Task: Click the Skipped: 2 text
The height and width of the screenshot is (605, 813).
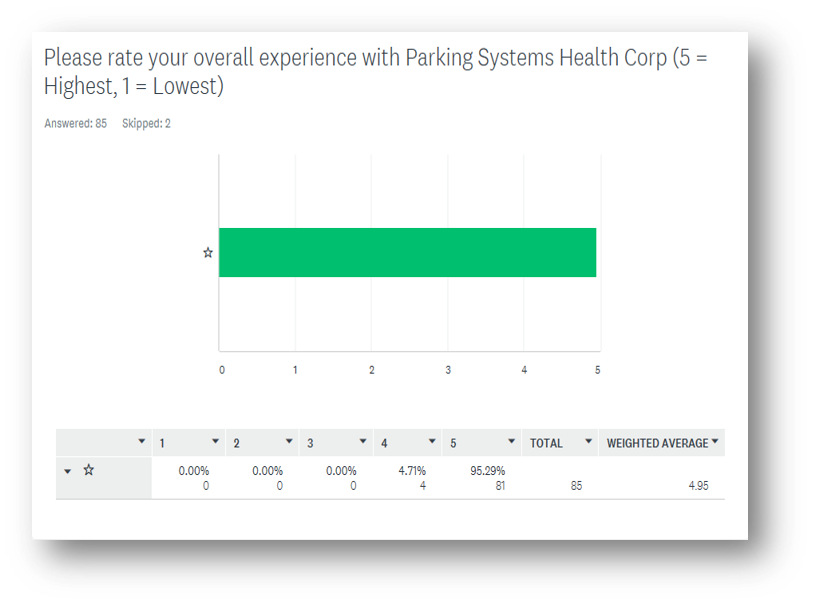Action: click(146, 123)
